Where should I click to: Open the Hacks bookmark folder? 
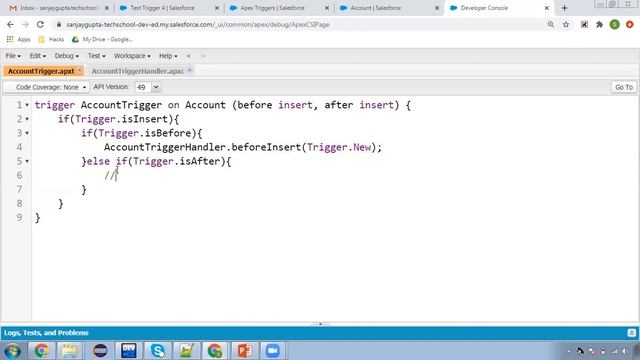pyautogui.click(x=51, y=40)
